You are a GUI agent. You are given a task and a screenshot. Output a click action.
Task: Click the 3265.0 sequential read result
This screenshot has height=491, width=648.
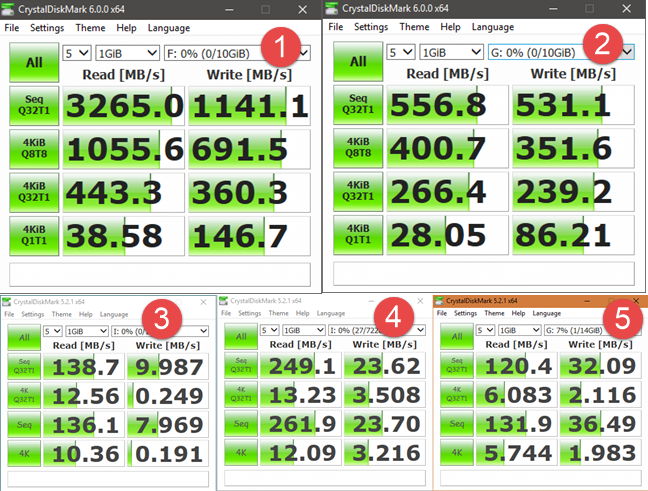point(124,106)
